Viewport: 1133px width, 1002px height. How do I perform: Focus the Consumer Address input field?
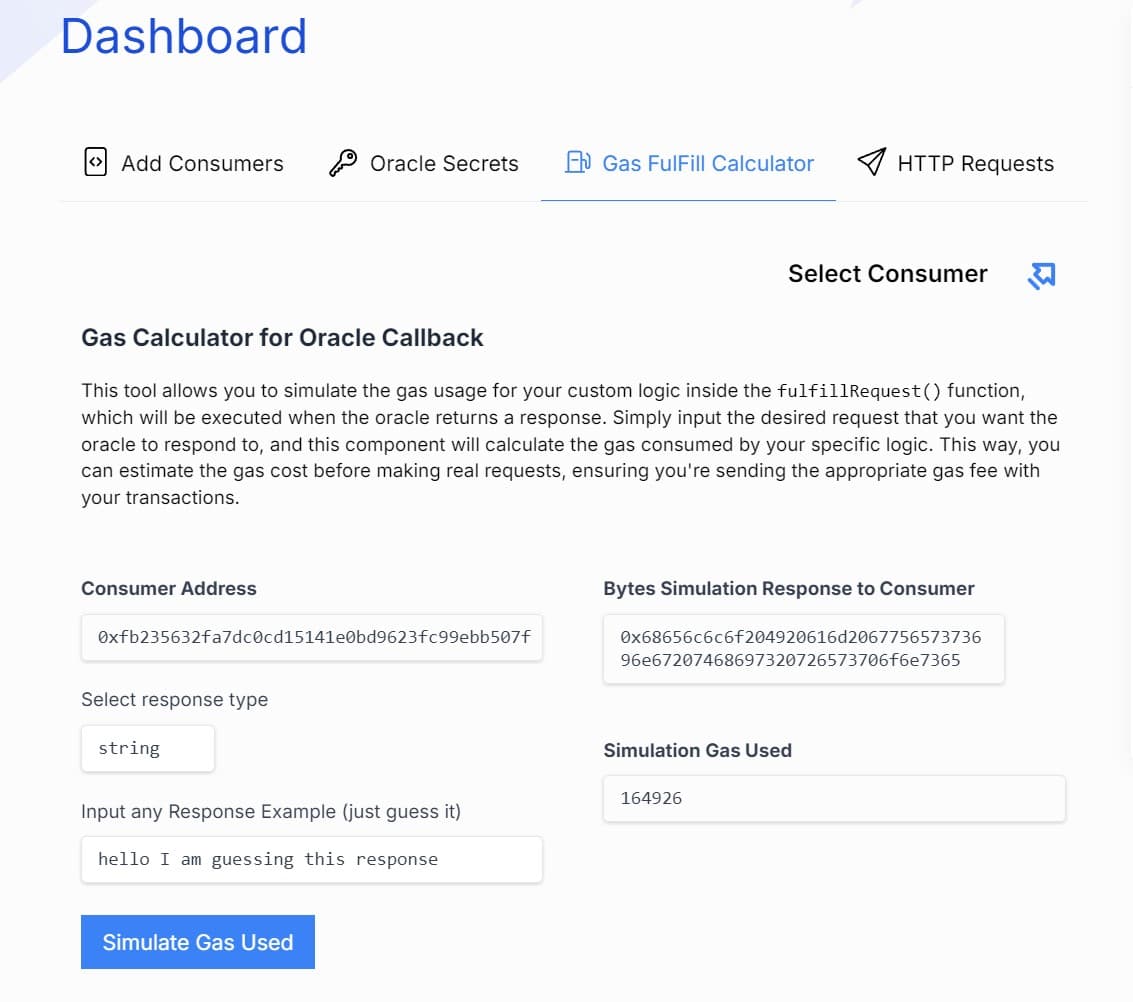[x=312, y=637]
